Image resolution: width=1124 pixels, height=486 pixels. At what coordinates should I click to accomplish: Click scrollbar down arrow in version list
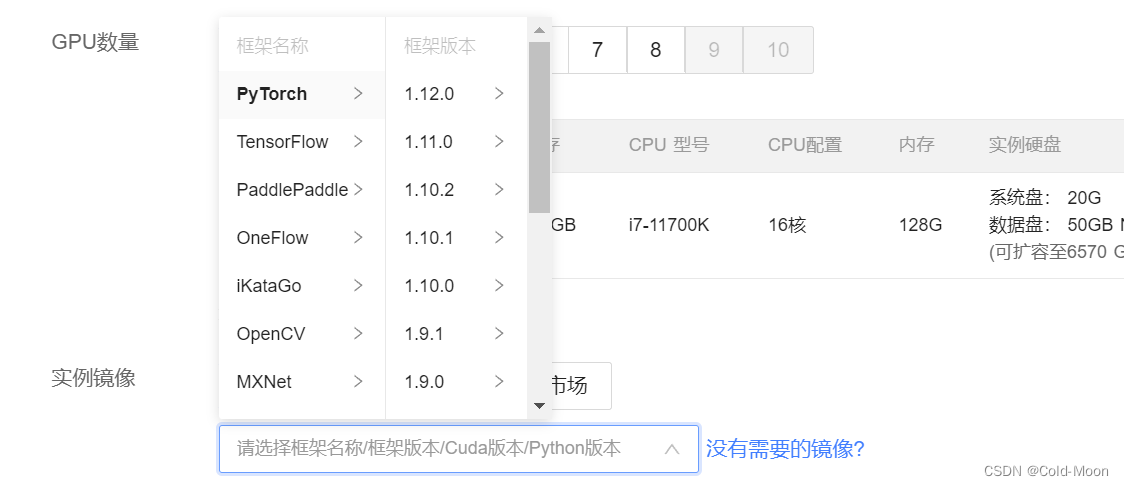pos(540,406)
